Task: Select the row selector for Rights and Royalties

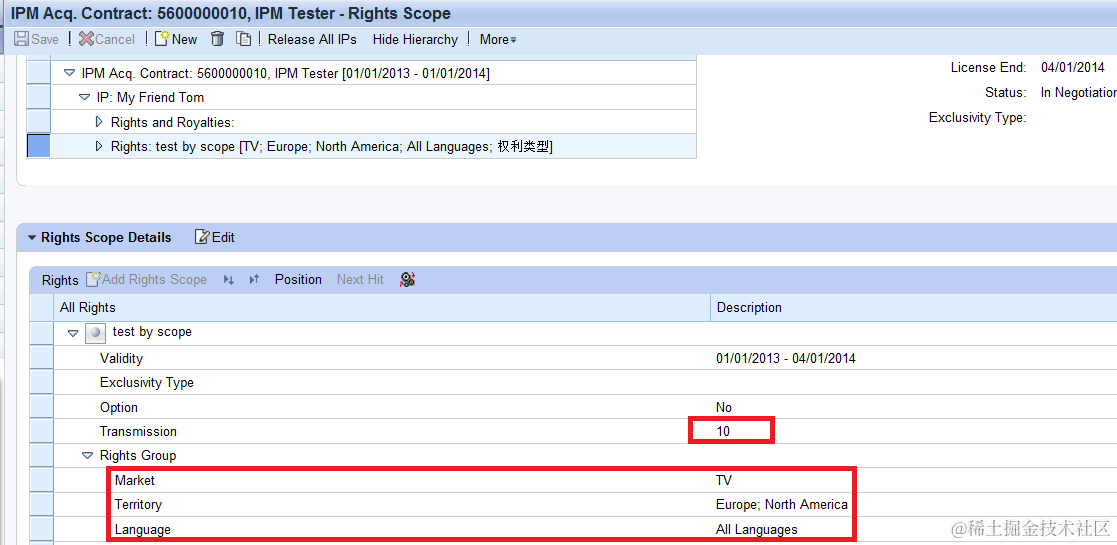Action: (x=38, y=121)
